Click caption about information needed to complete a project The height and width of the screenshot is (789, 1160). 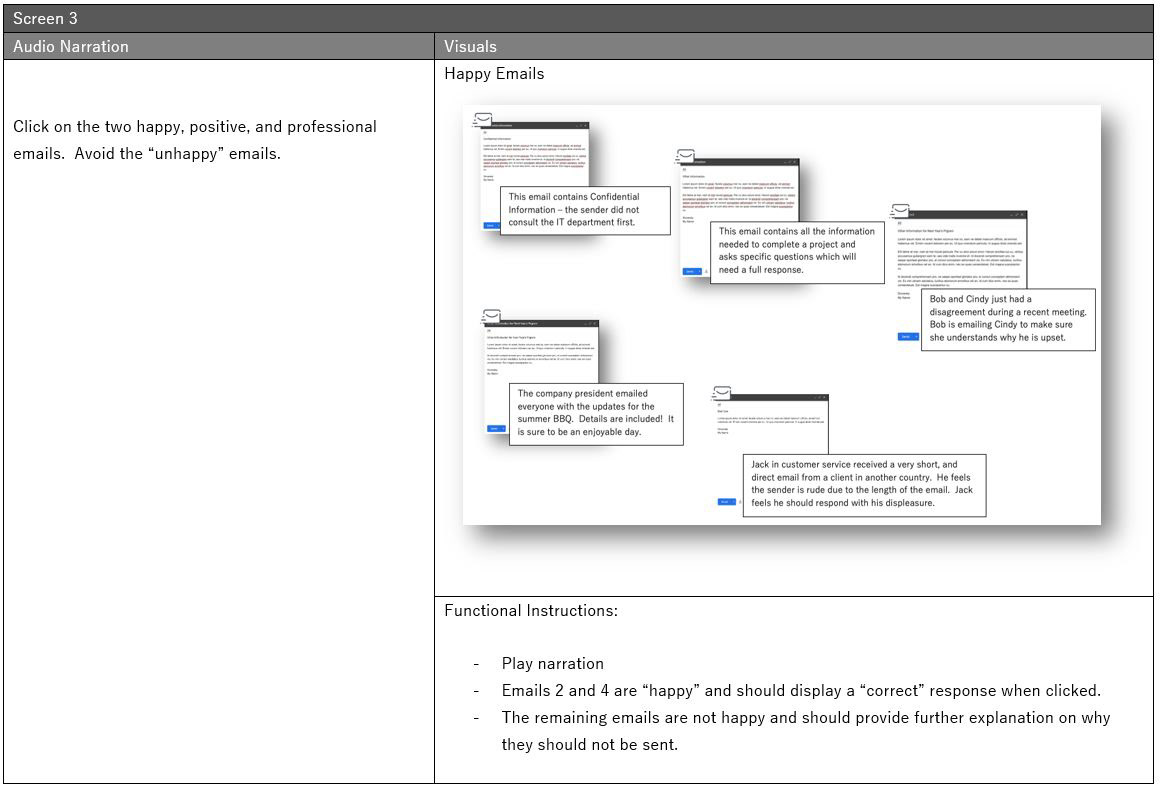point(797,251)
